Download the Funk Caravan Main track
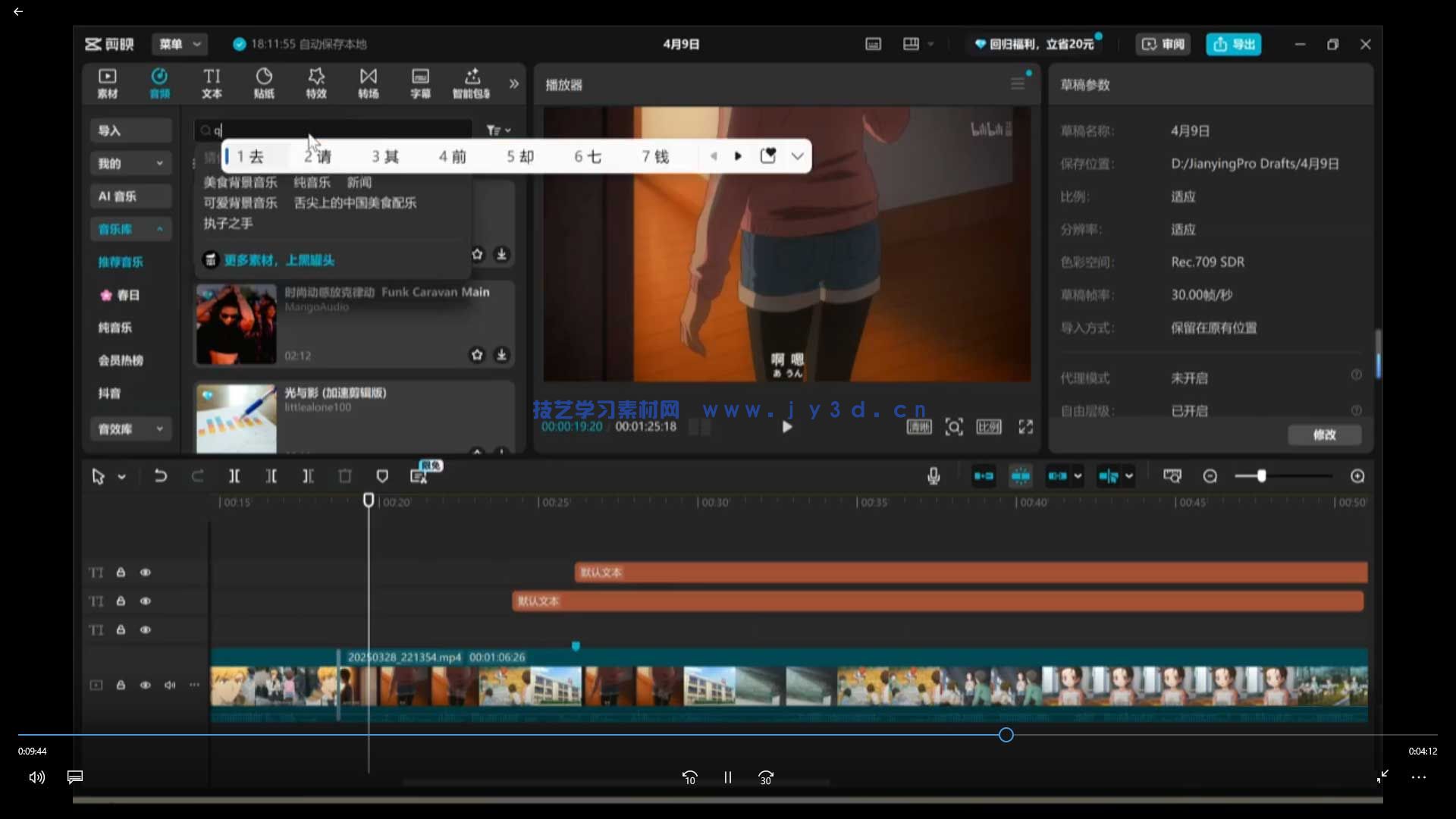Viewport: 1456px width, 819px height. click(501, 355)
